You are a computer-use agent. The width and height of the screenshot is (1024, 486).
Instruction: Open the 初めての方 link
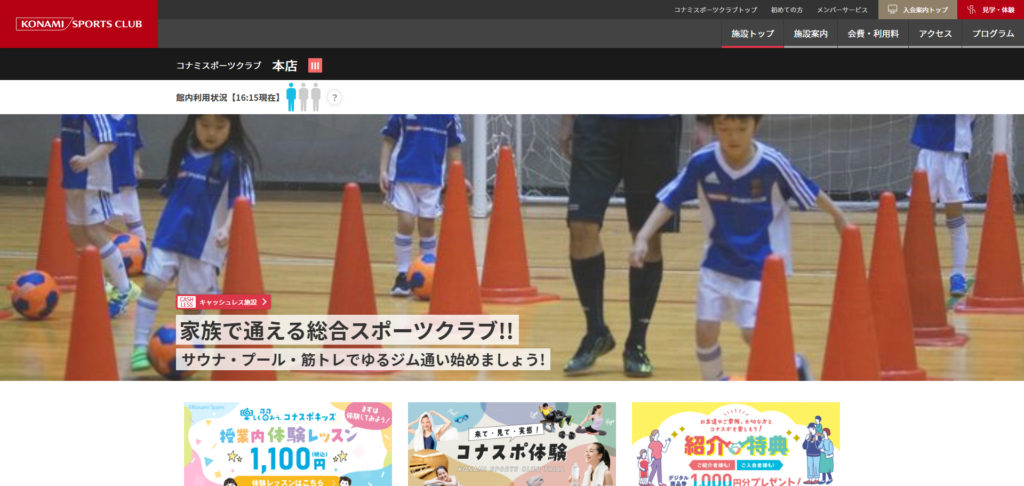[x=786, y=10]
